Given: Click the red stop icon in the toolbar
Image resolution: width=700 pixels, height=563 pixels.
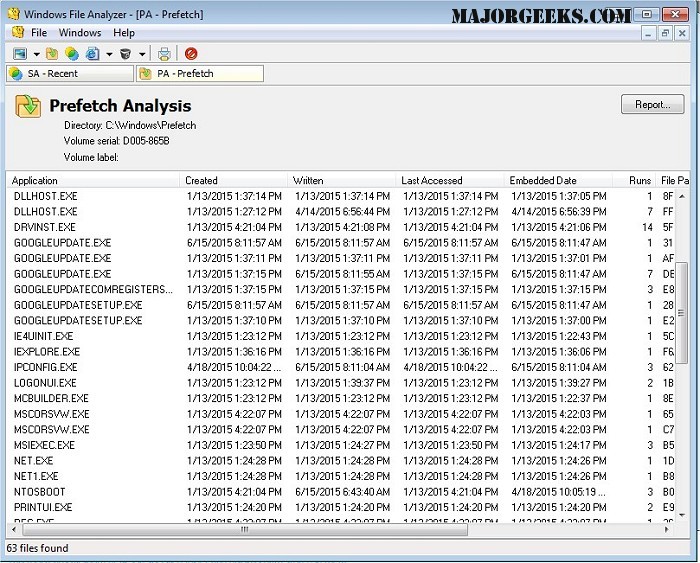Looking at the screenshot, I should 191,54.
